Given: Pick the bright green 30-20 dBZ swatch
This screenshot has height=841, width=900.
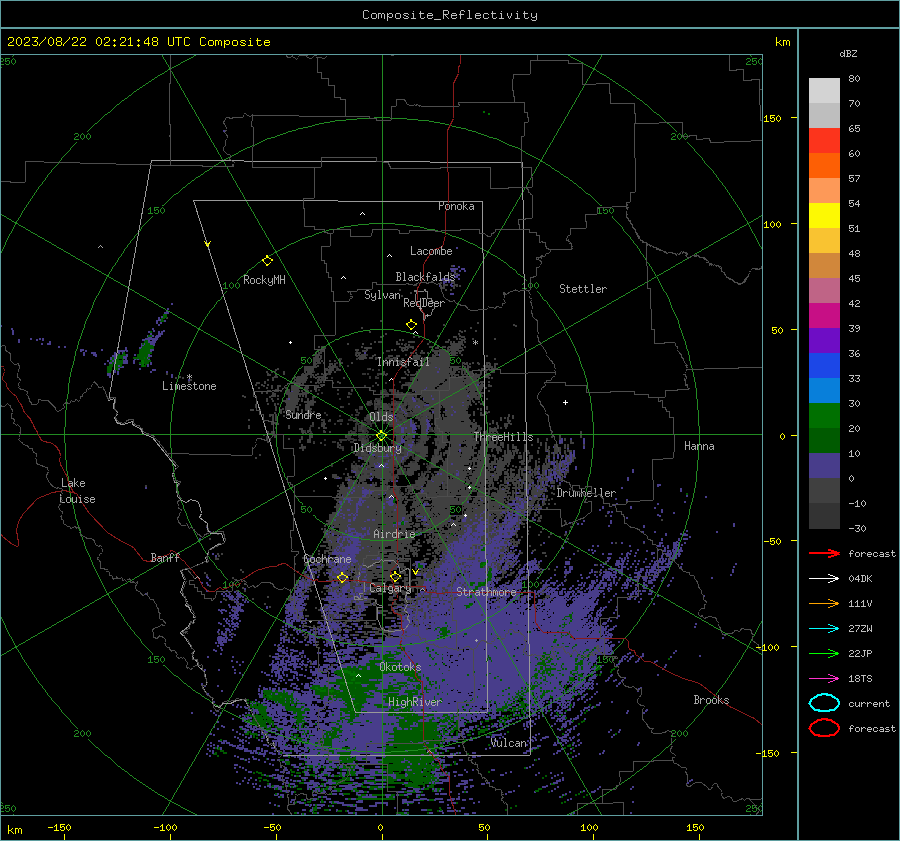Looking at the screenshot, I should 824,416.
